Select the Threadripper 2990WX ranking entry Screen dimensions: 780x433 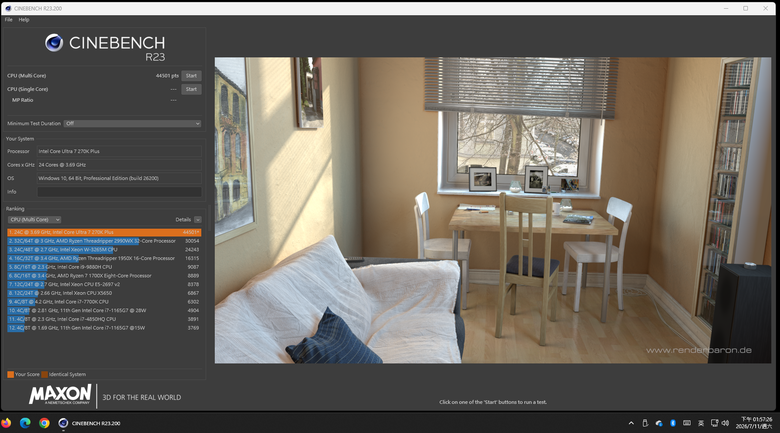tap(104, 241)
